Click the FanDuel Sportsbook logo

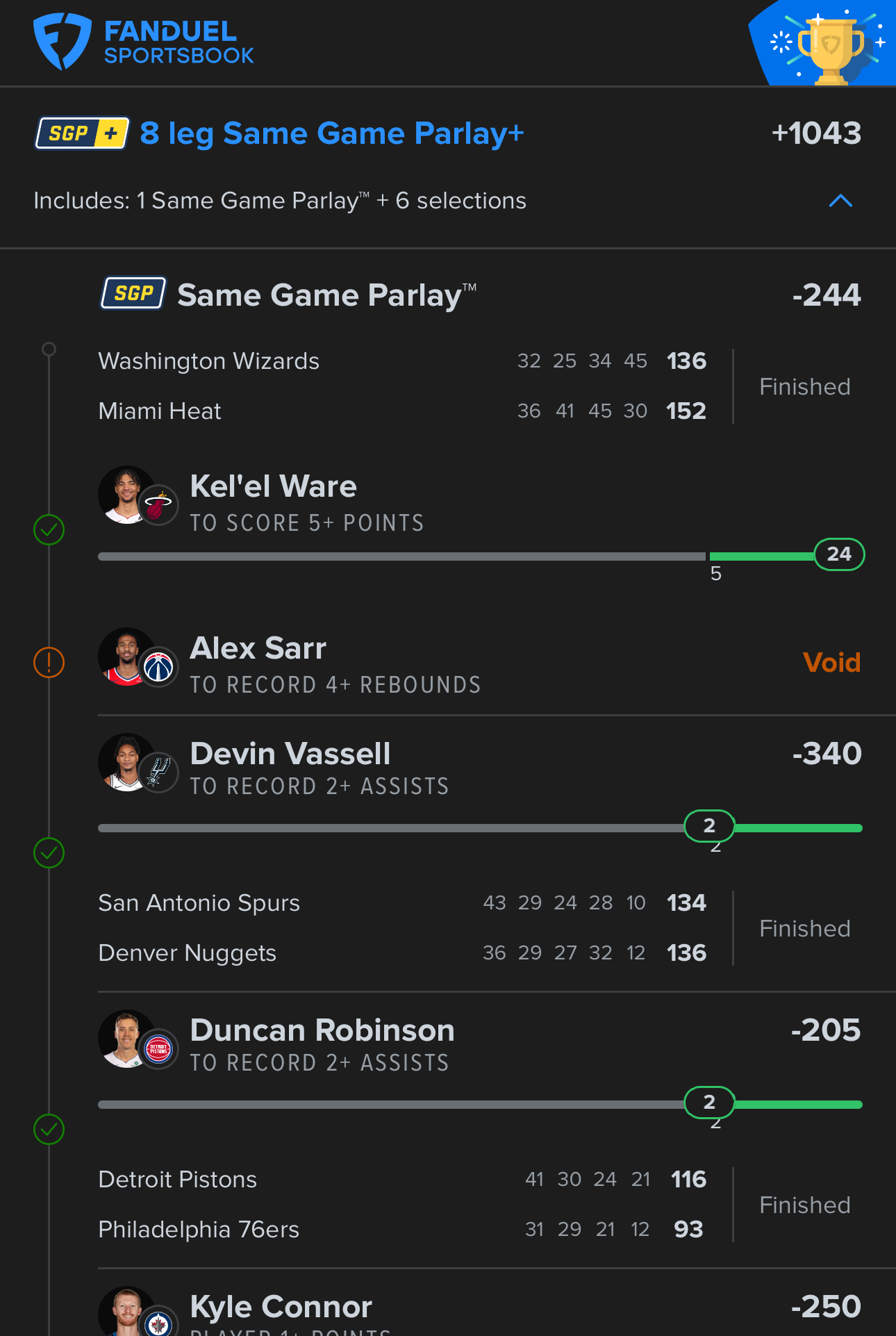tap(144, 42)
